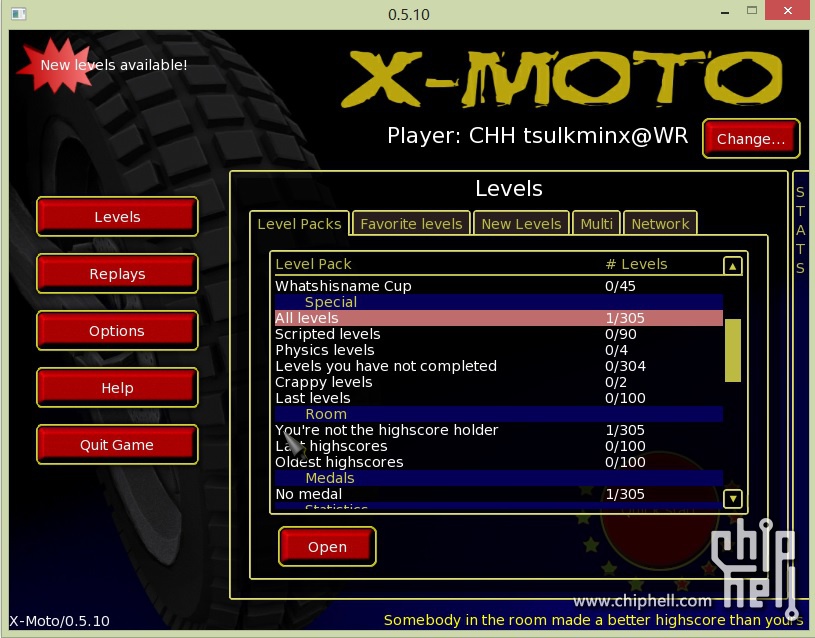
Task: Click the window icon in title bar
Action: (x=19, y=14)
